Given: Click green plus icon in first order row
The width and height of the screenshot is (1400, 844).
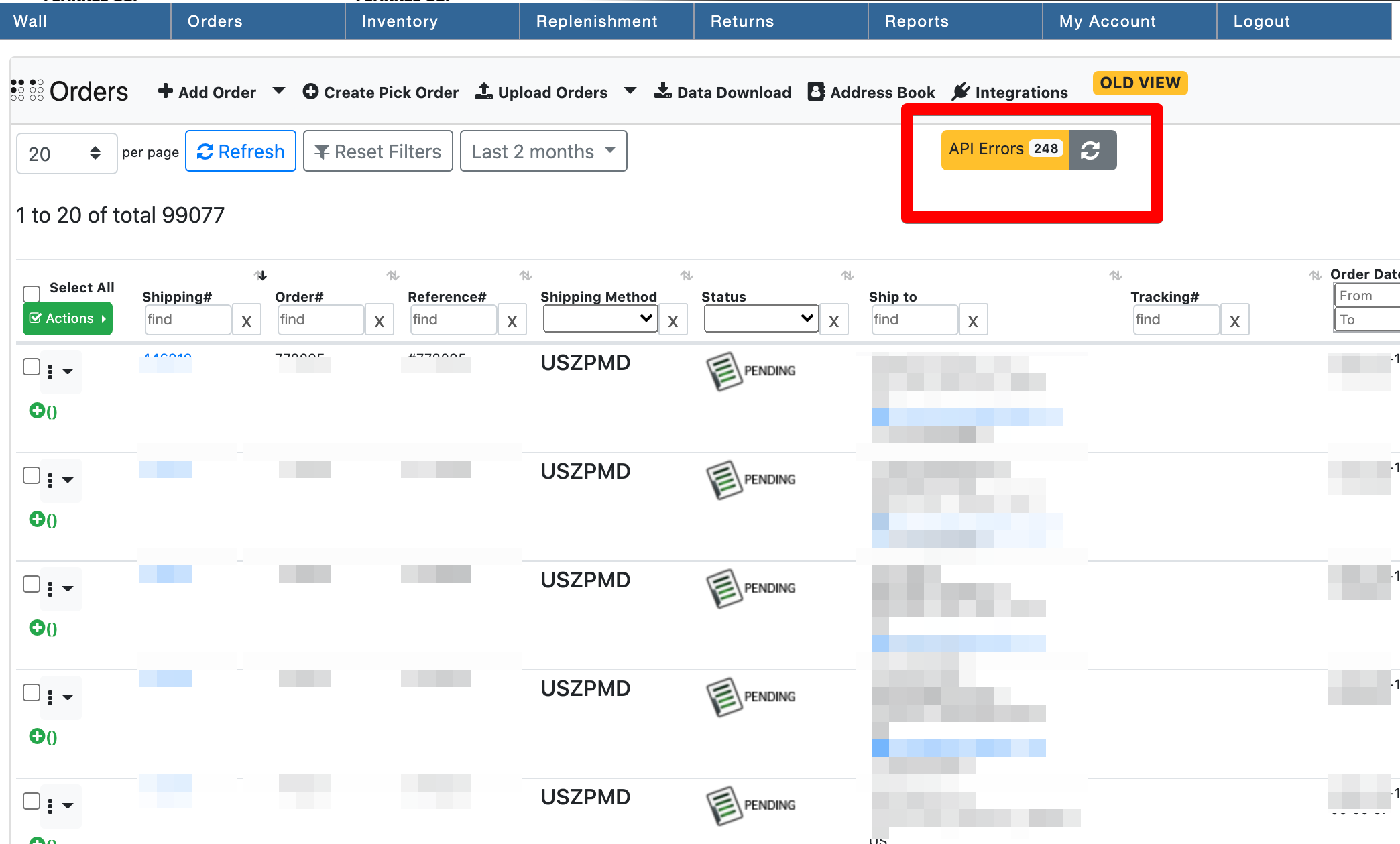Looking at the screenshot, I should tap(37, 410).
